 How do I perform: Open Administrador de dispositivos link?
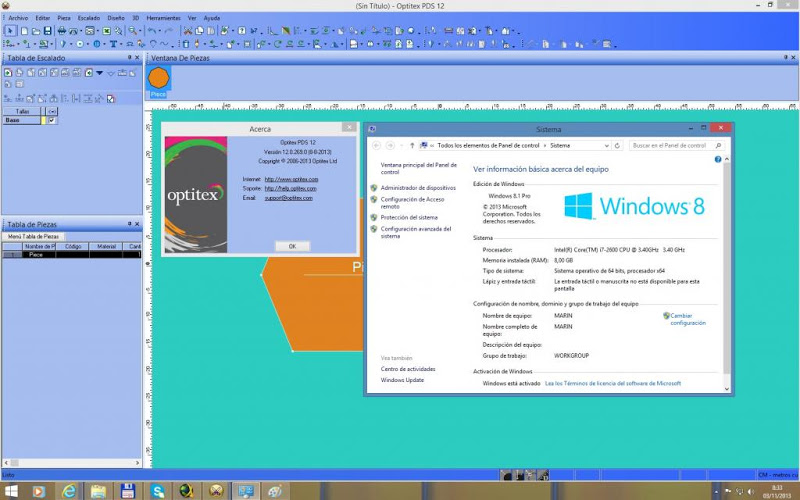point(418,188)
